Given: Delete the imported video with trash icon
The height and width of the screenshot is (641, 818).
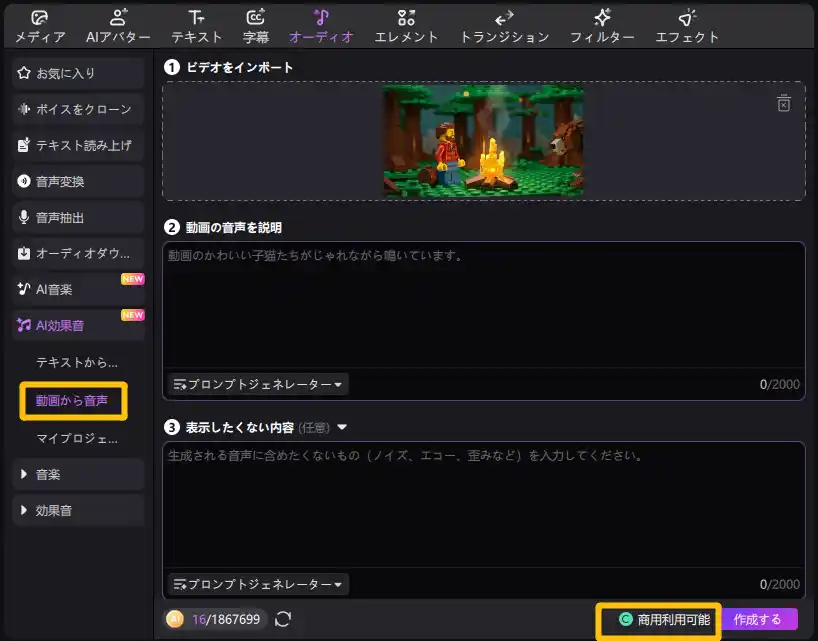Looking at the screenshot, I should 784,103.
